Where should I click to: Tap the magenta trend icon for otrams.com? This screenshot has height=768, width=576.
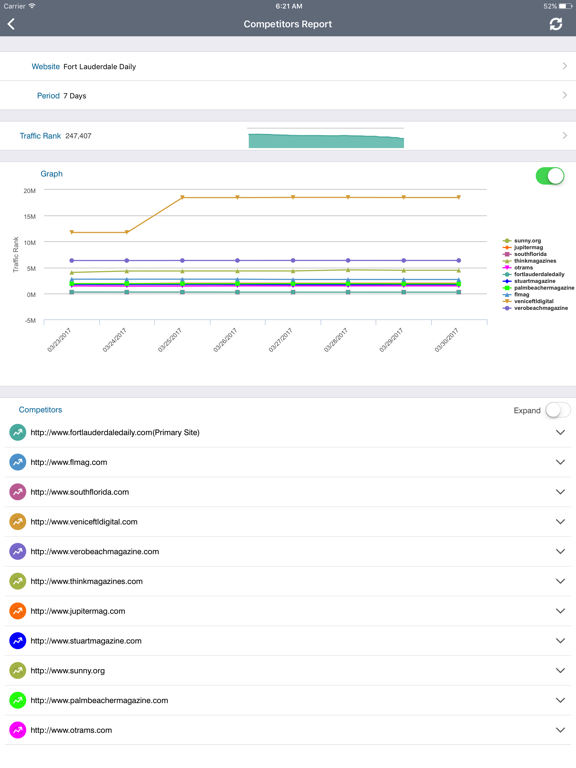coord(18,730)
